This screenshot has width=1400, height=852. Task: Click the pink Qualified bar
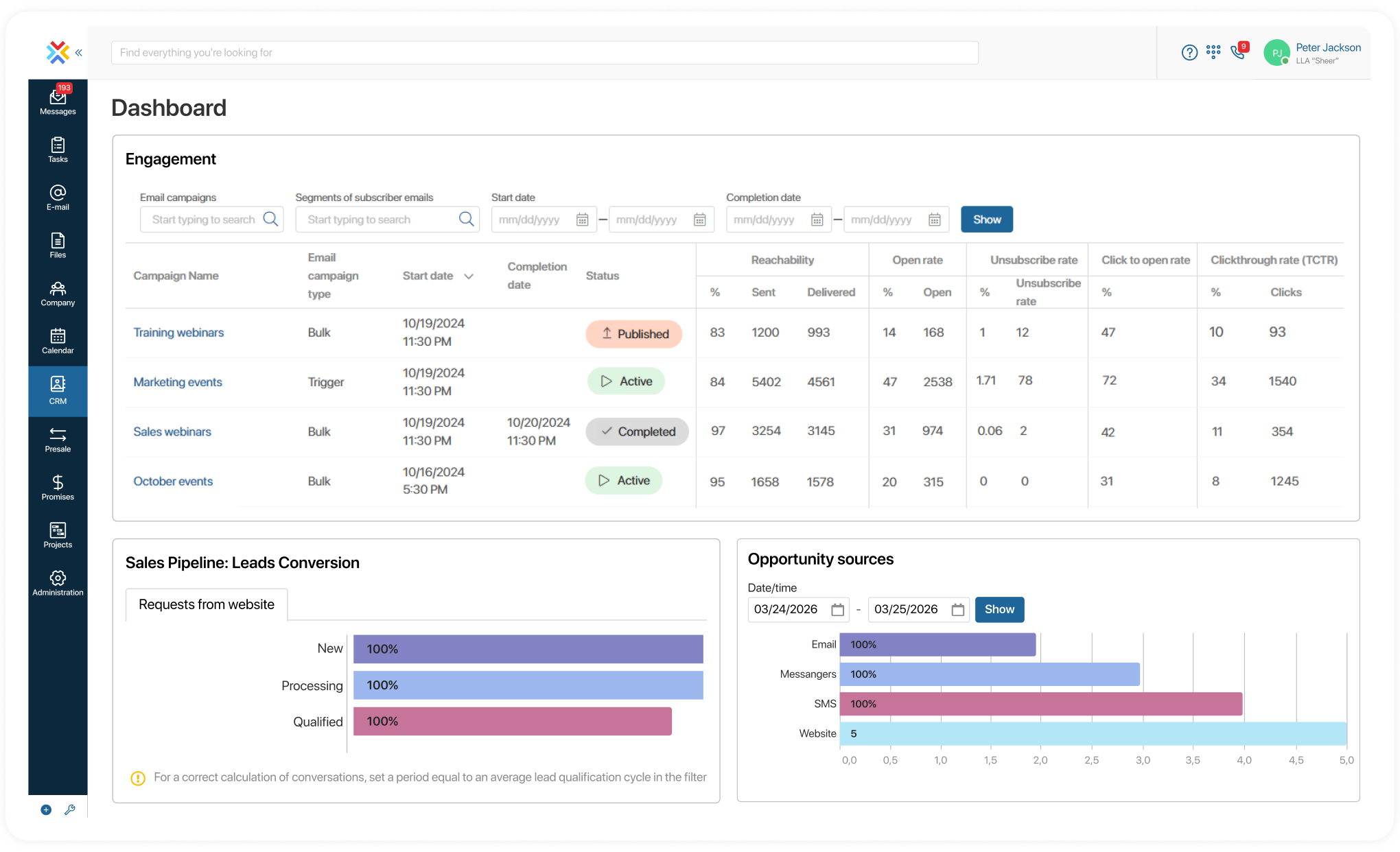512,722
